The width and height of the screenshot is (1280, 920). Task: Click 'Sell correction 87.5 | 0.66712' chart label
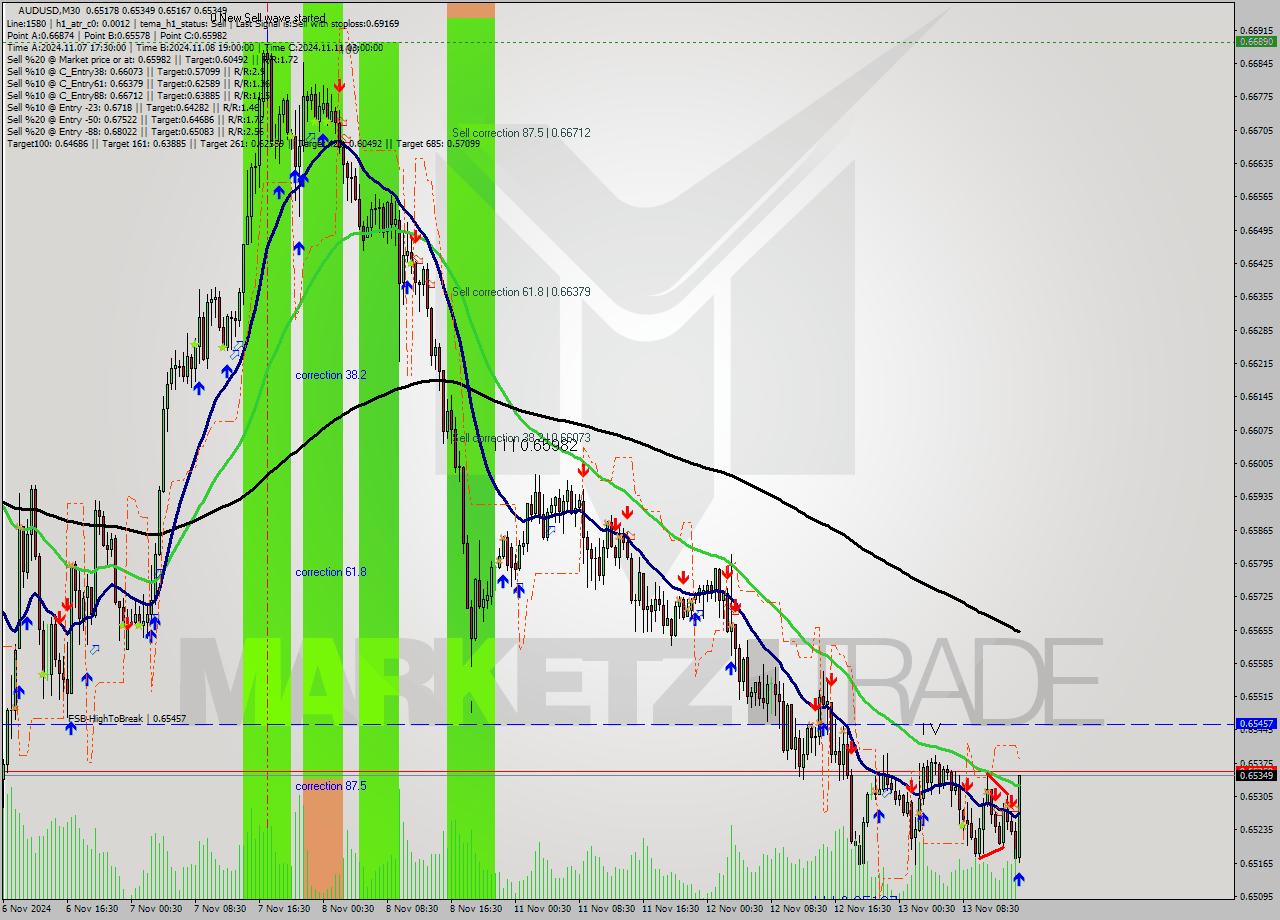521,133
